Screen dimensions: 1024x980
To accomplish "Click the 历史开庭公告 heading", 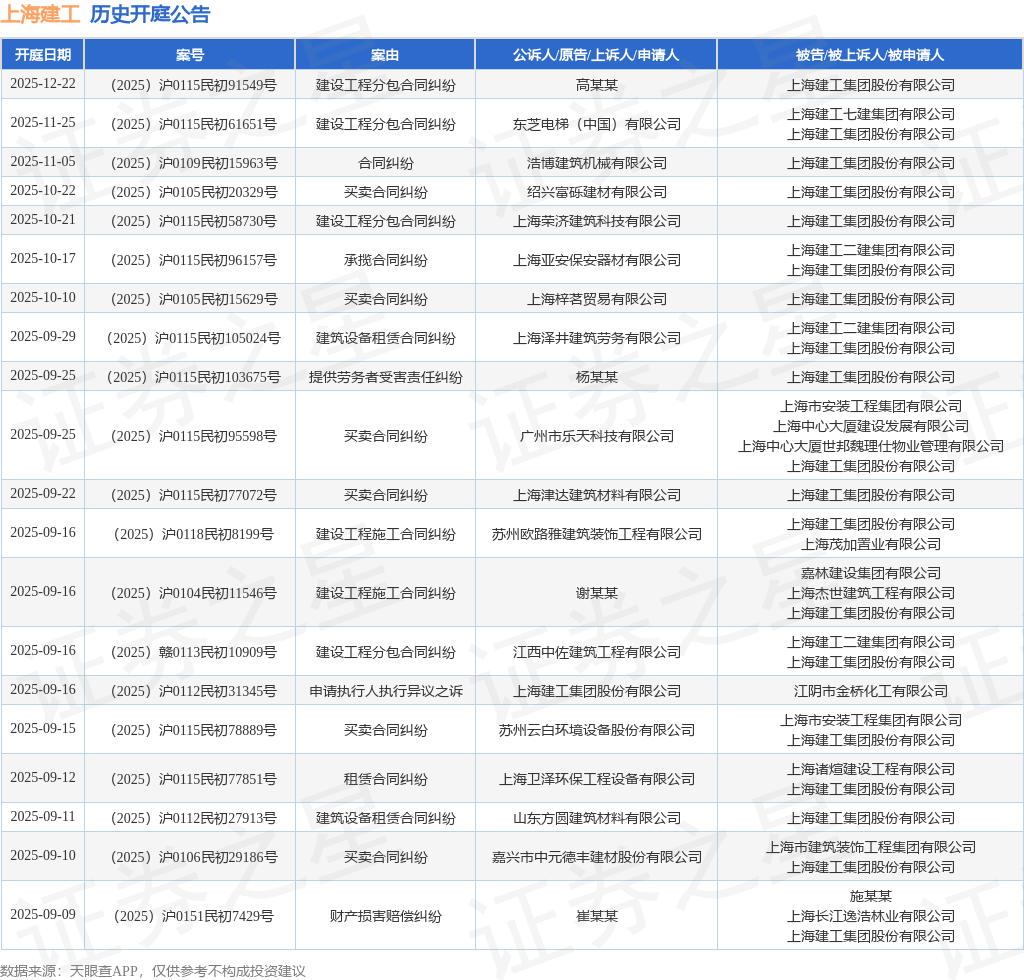I will (x=150, y=14).
